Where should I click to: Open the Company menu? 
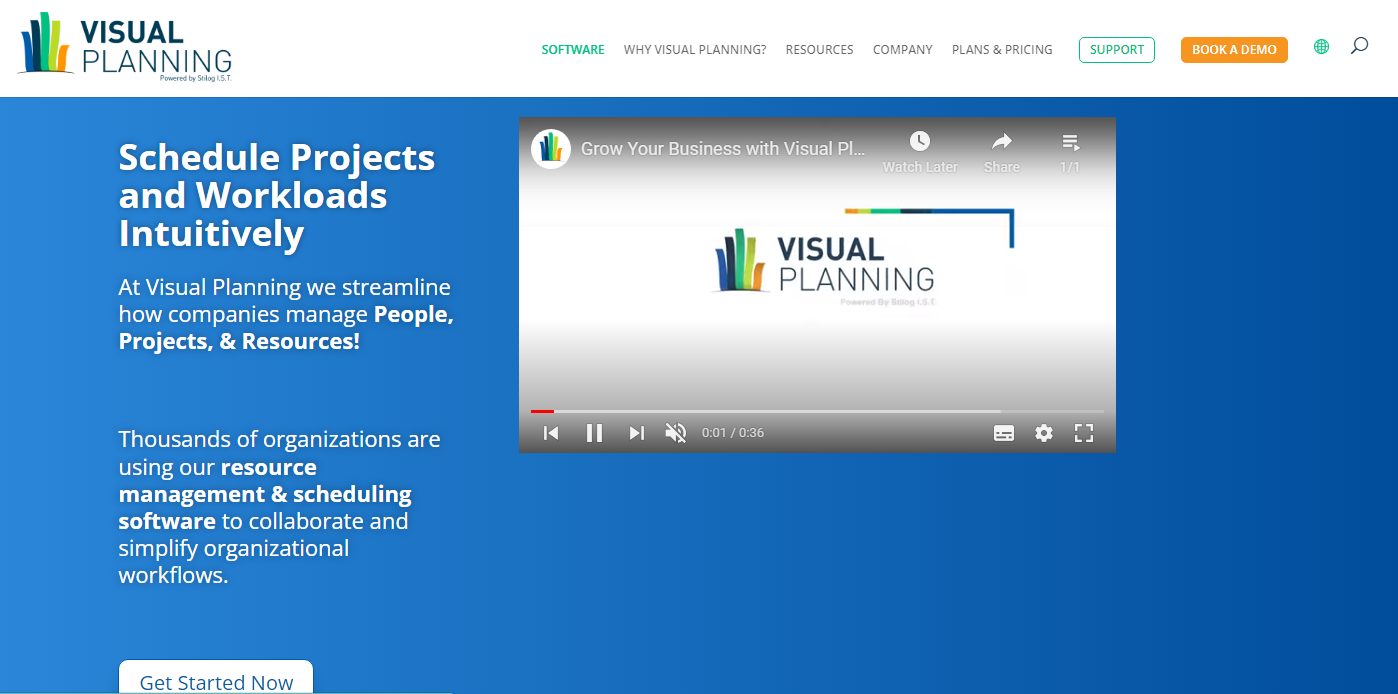click(x=903, y=50)
